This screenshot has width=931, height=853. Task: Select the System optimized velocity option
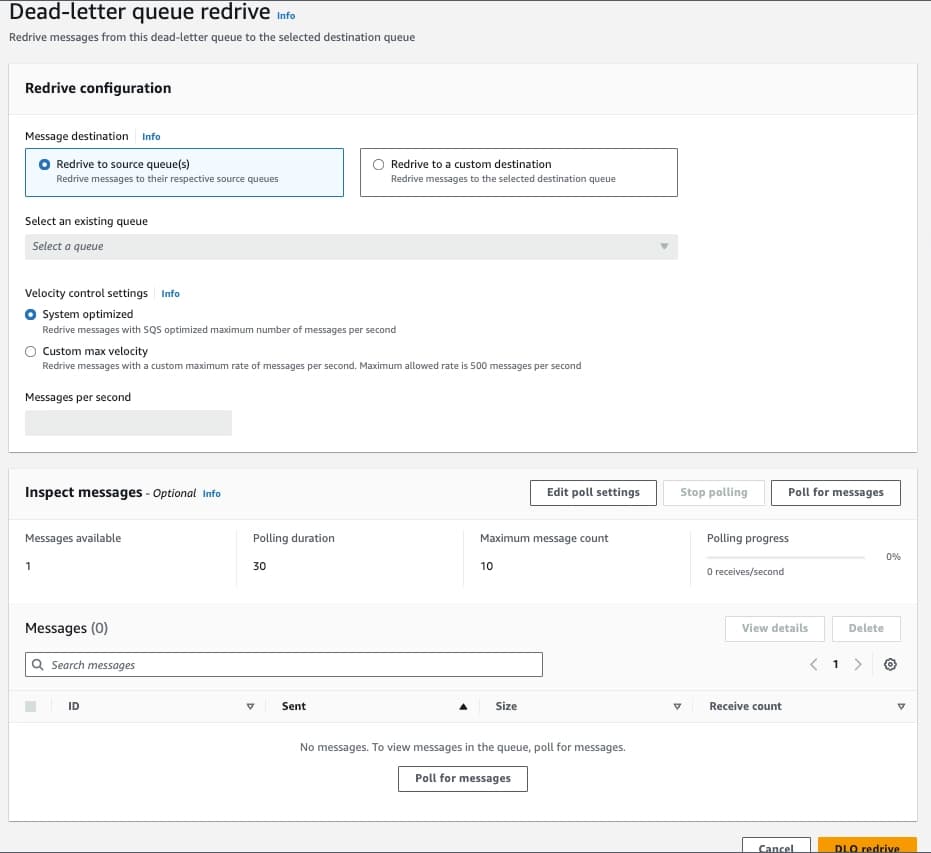click(x=31, y=314)
